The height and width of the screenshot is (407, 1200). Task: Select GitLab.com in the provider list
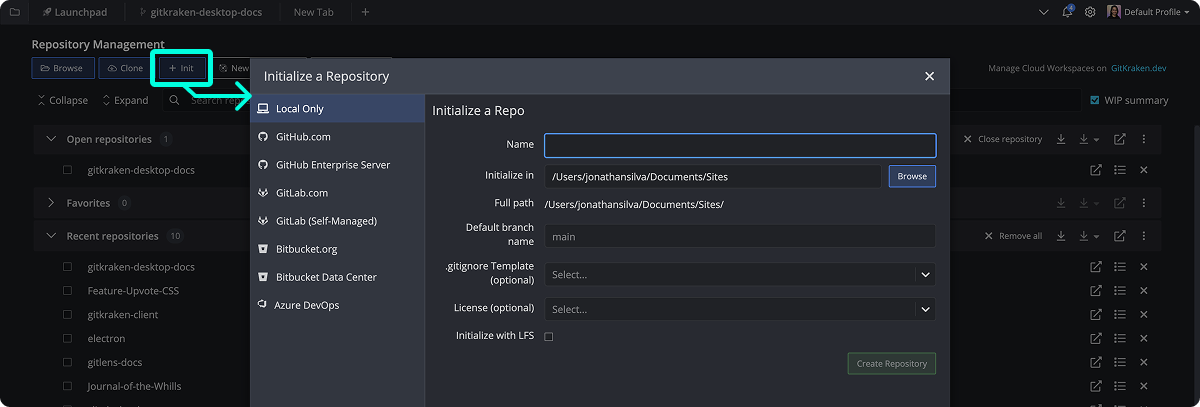302,193
